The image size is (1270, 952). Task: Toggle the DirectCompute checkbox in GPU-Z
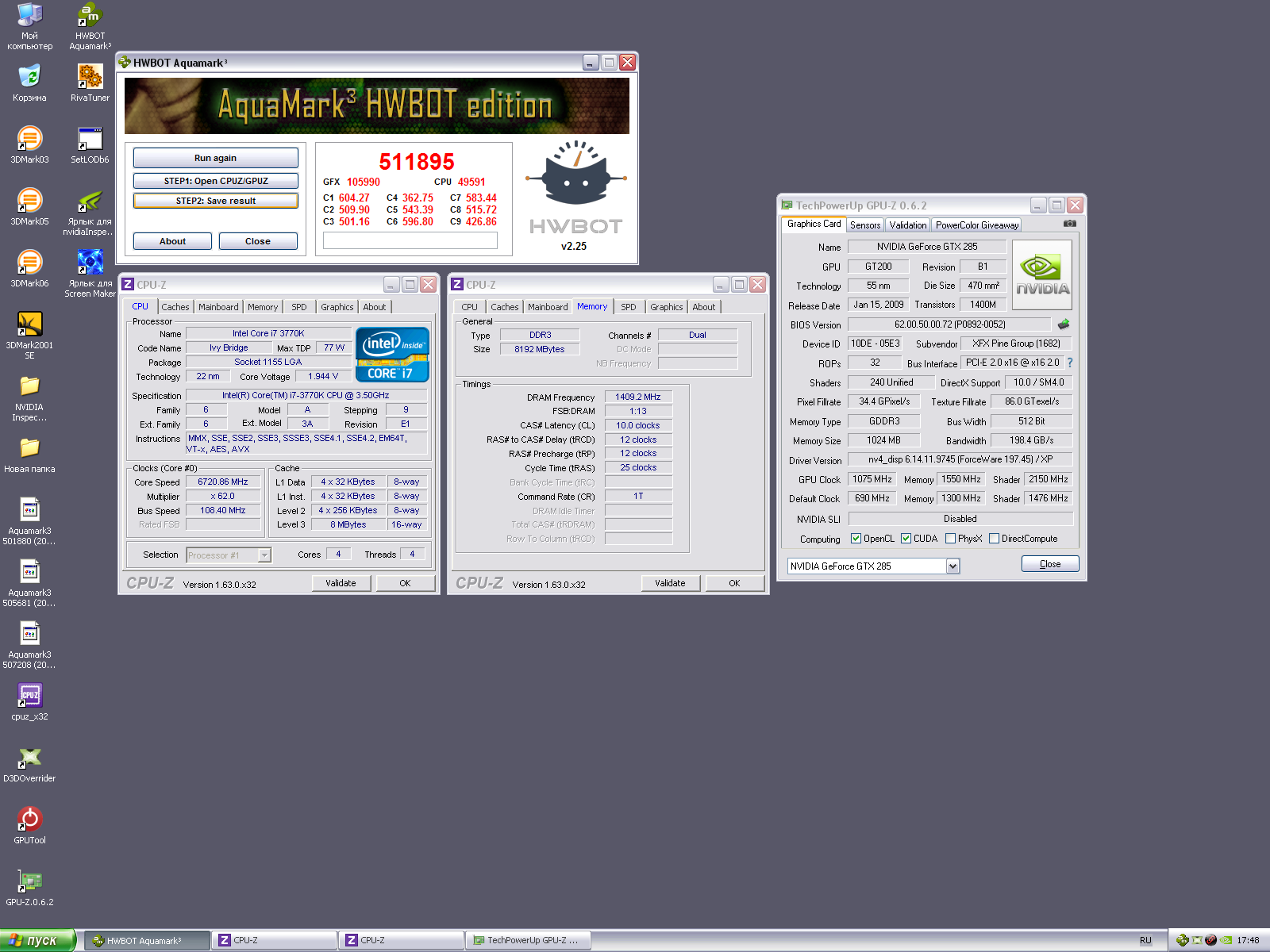tap(994, 538)
